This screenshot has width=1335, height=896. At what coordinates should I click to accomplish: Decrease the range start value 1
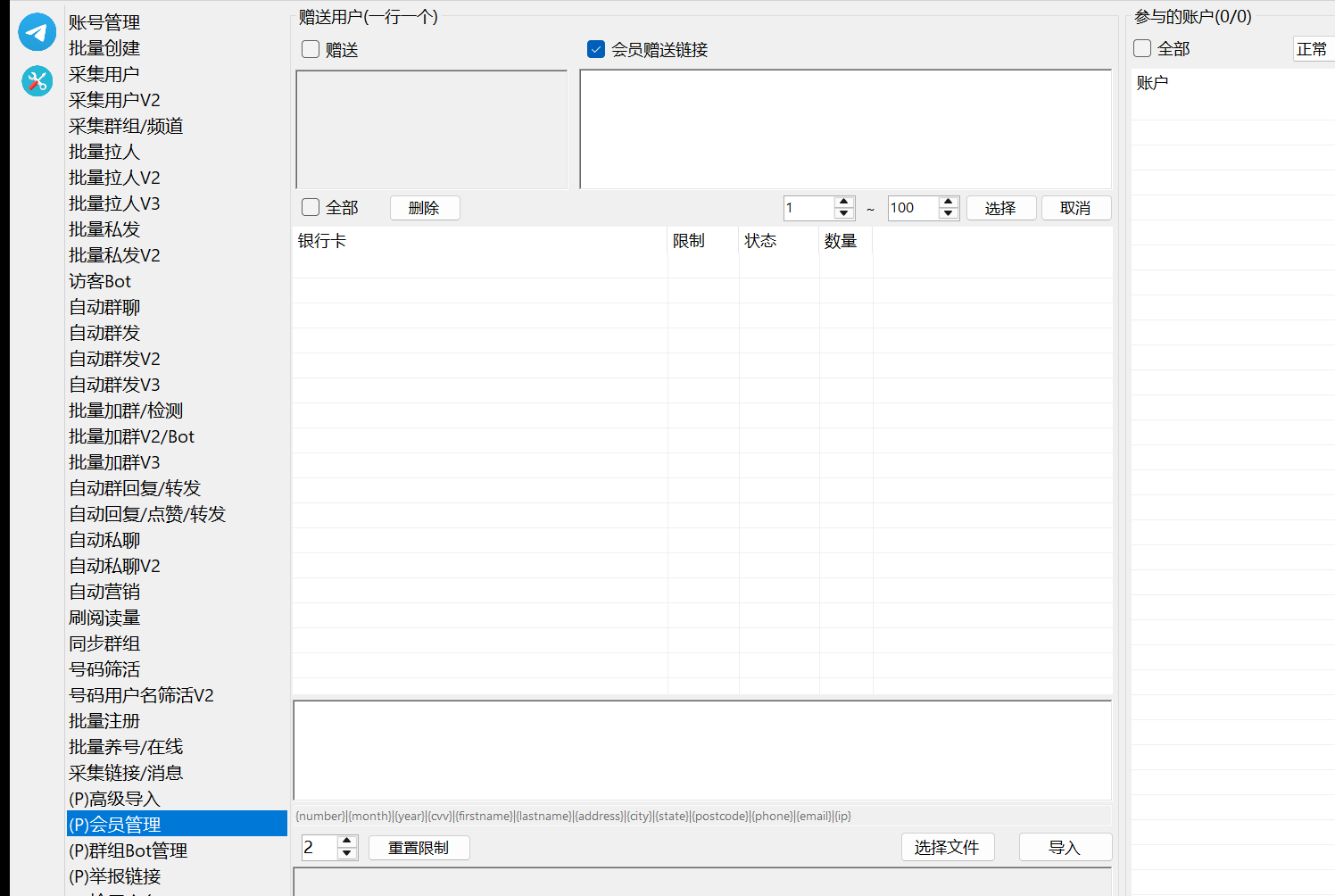pos(844,213)
